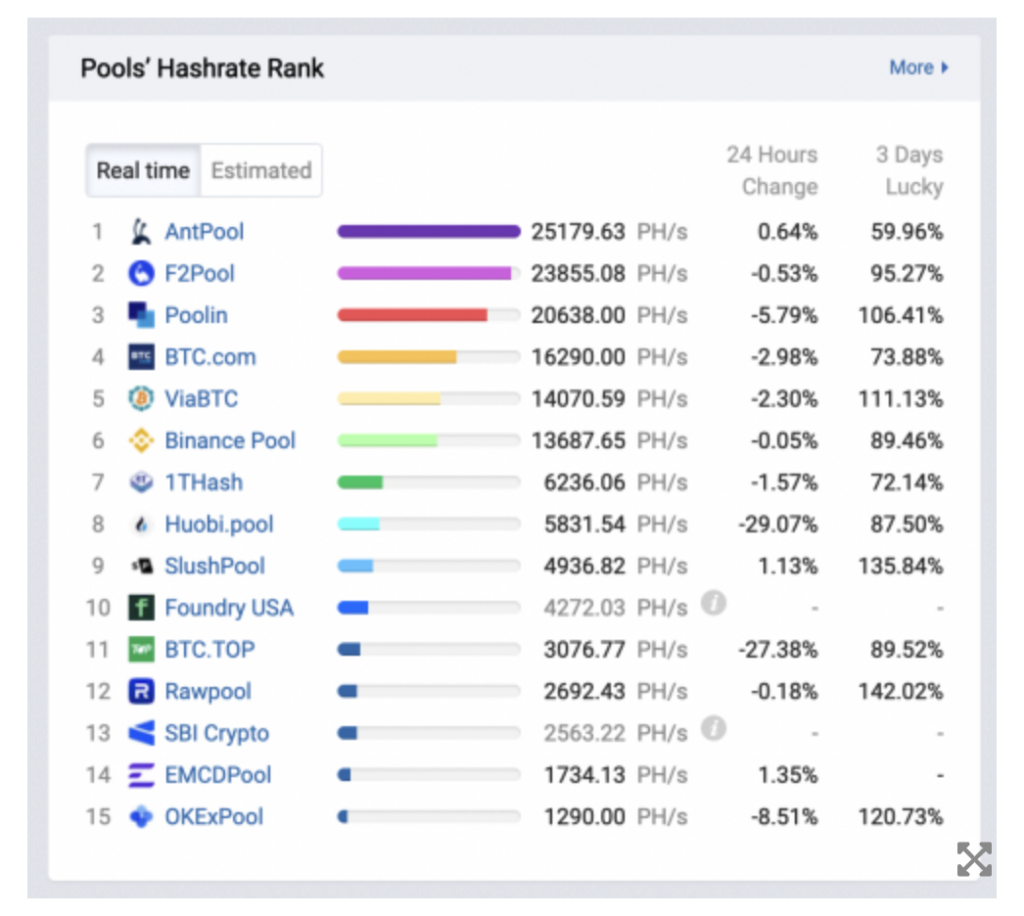Image resolution: width=1024 pixels, height=916 pixels.
Task: Click the Rawpool logo icon
Action: coord(141,691)
